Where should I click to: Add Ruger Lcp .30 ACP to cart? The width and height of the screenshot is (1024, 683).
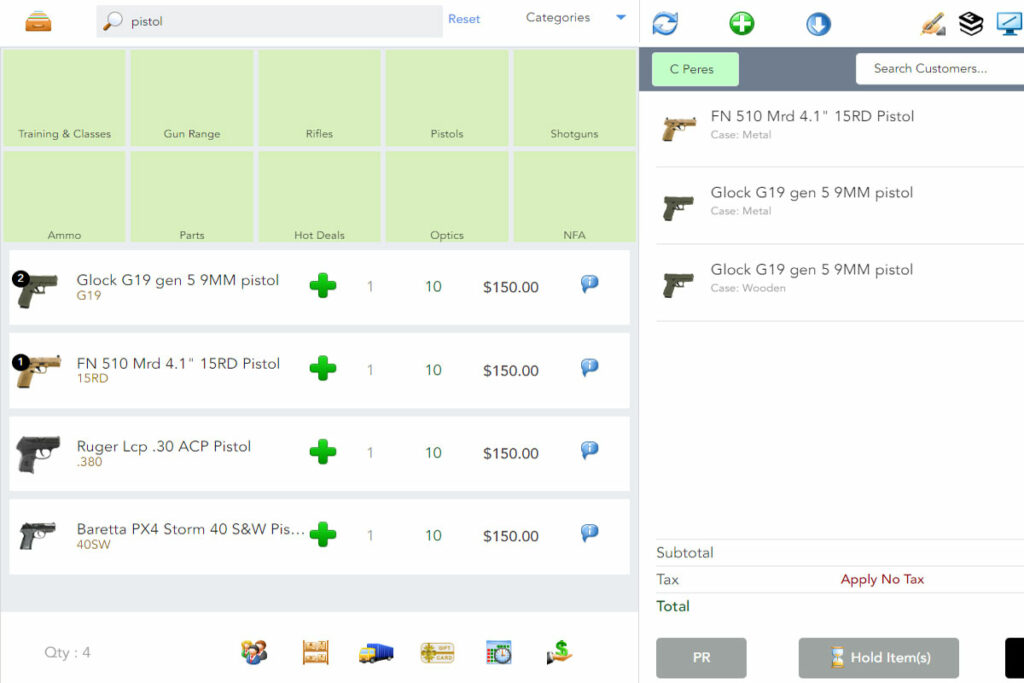coord(323,452)
